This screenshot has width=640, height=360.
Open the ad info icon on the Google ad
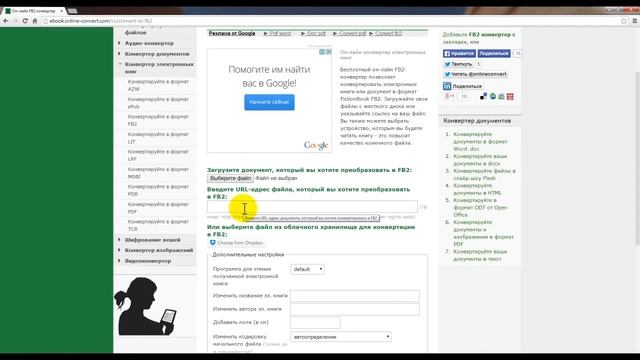[x=322, y=52]
